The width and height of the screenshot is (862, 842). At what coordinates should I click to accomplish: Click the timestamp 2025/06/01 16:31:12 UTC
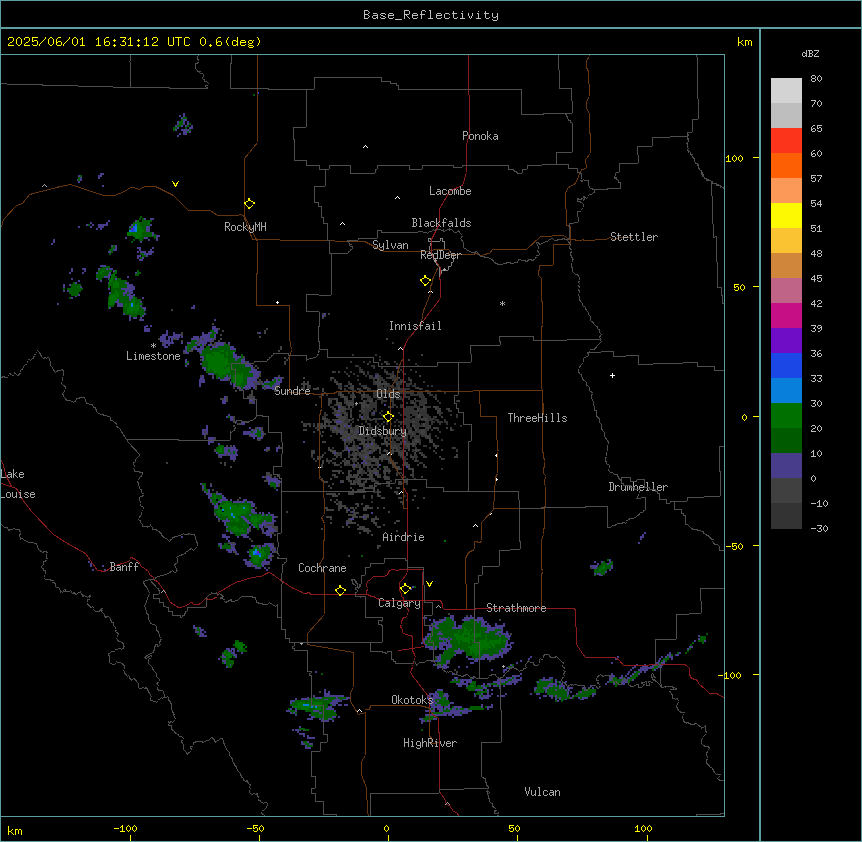(x=99, y=42)
